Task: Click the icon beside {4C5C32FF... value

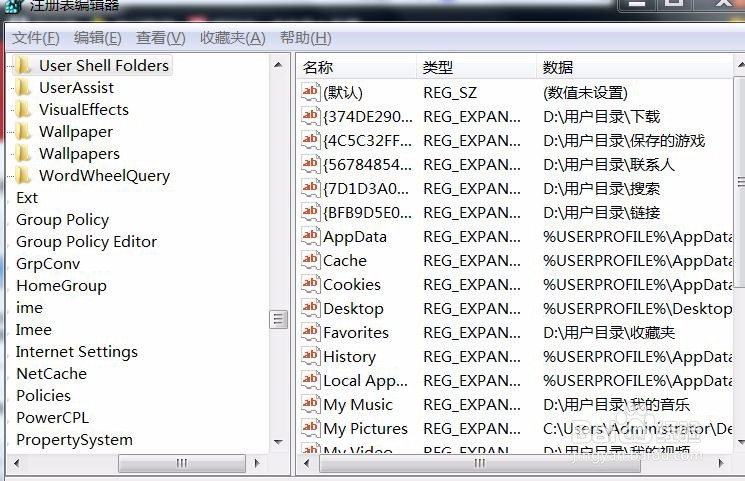Action: 311,140
